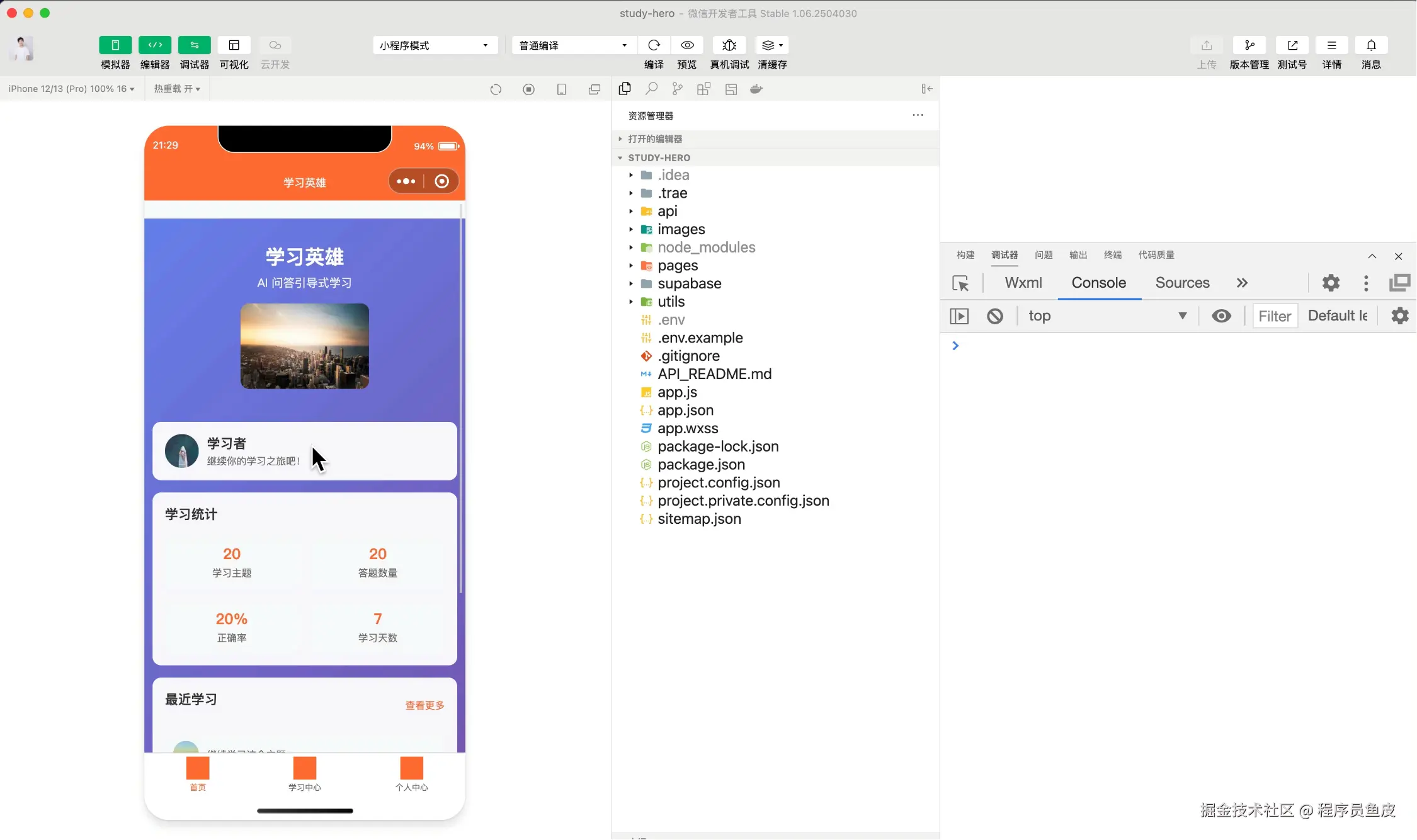Toggle the 模拟器 panel button
Image resolution: width=1417 pixels, height=840 pixels.
click(x=115, y=45)
